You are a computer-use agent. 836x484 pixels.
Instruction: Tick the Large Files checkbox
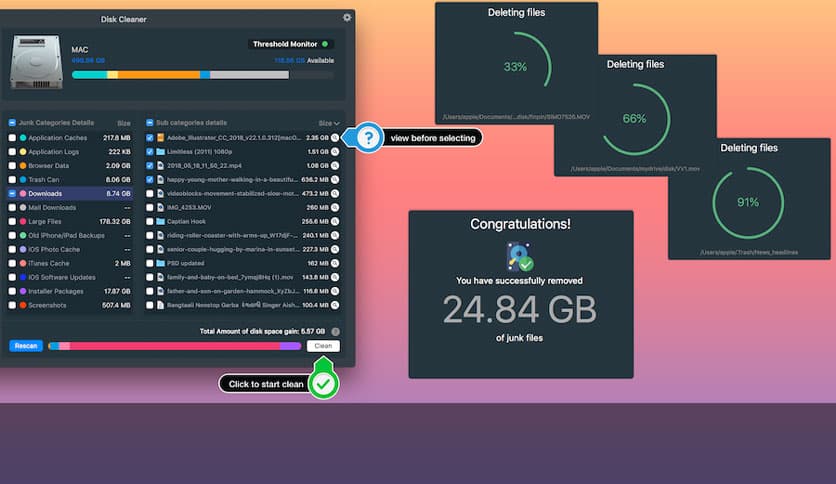[x=12, y=221]
